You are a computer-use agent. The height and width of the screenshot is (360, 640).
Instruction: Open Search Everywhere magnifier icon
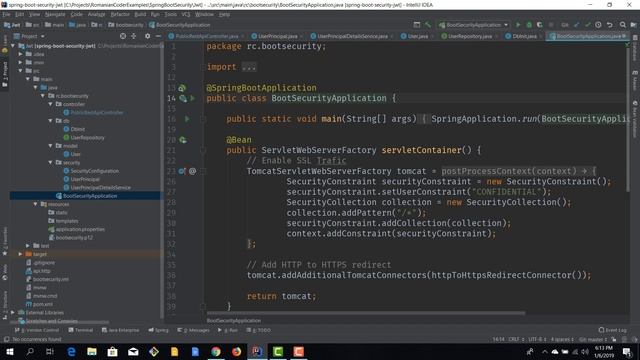[622, 25]
